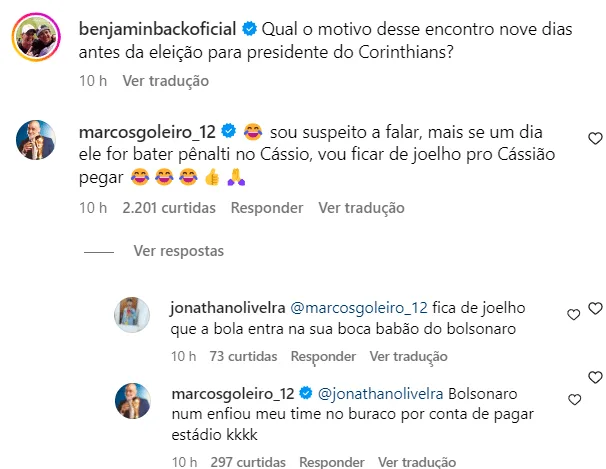Like marcosgoleiro_12's comment about Cássio's penalty
Viewport: 606px width, 469px height.
[594, 137]
